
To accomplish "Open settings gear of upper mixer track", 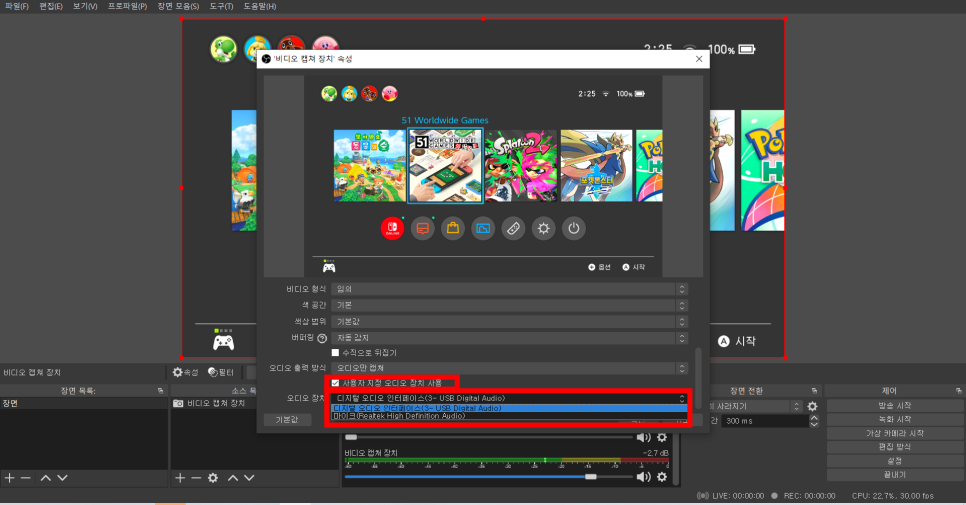I will [x=662, y=437].
